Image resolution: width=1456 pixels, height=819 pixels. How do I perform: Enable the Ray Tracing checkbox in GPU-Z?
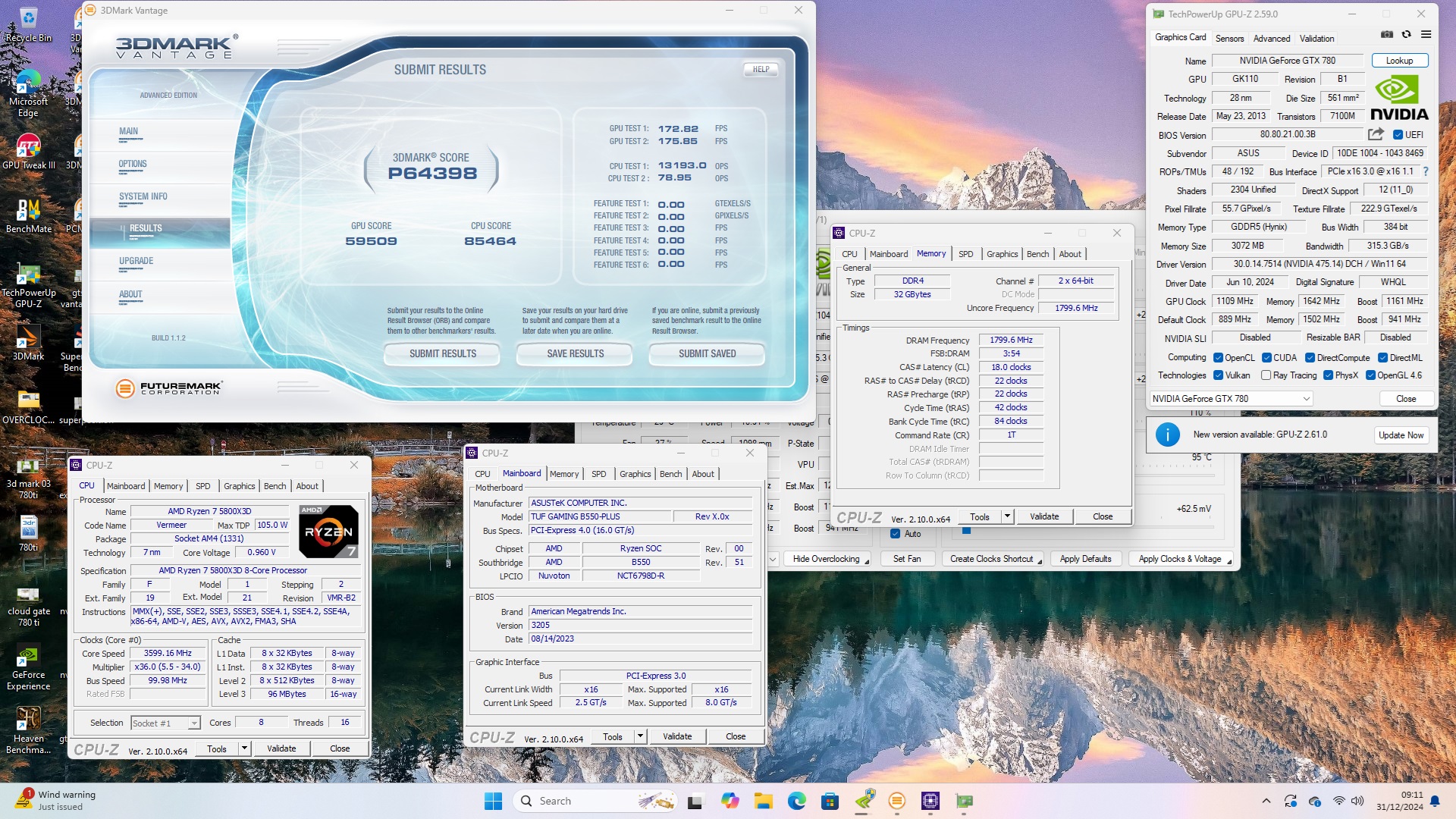1266,375
